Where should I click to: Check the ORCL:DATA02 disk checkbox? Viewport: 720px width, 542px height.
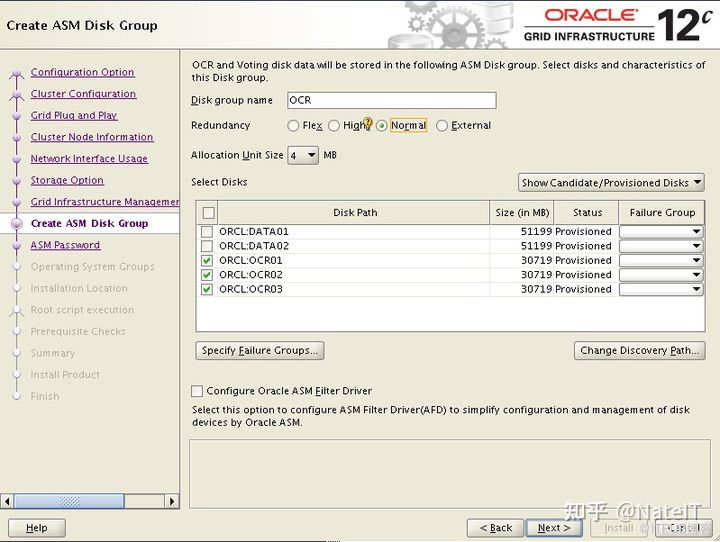[x=207, y=246]
